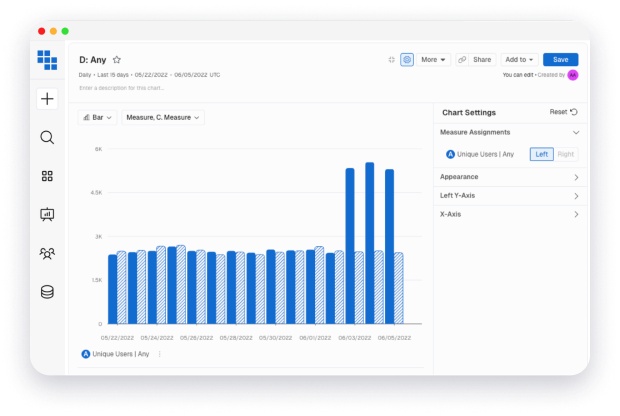Open the dashboards grid icon in sidebar

coord(47,176)
